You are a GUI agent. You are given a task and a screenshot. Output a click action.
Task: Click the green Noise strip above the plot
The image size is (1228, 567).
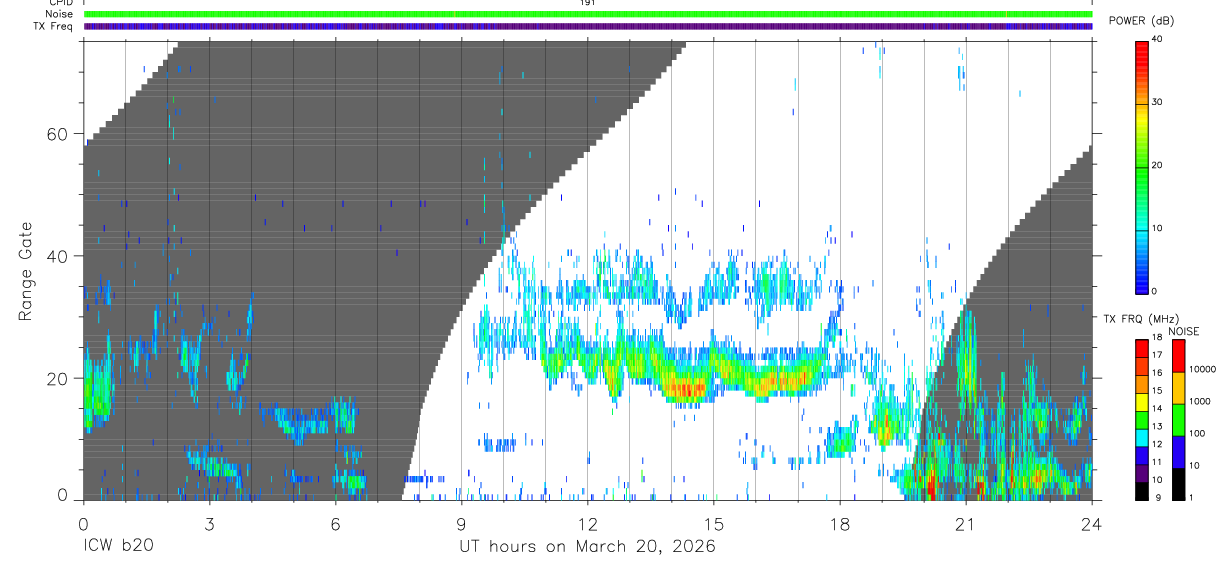(588, 14)
